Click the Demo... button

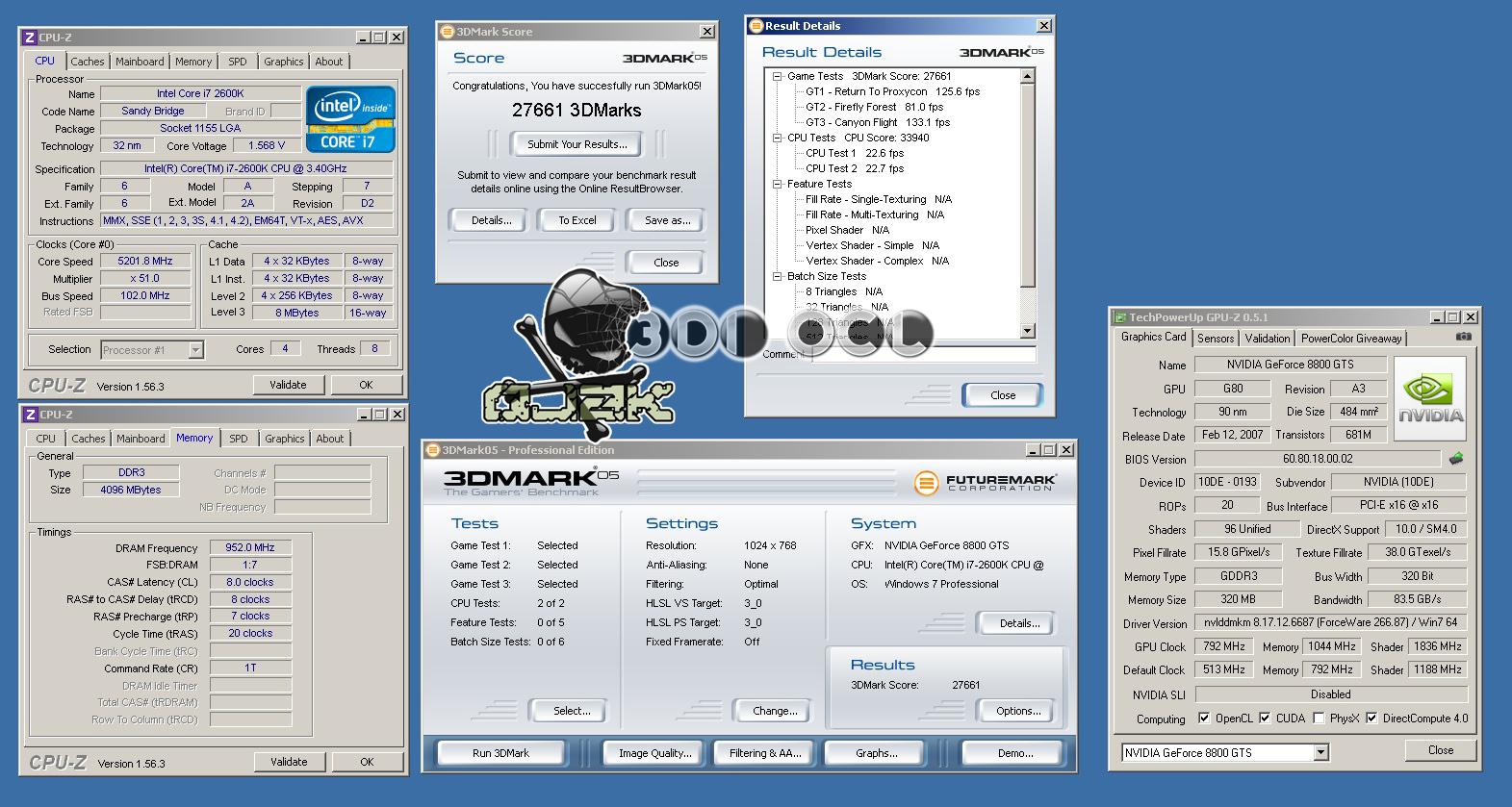[1015, 753]
